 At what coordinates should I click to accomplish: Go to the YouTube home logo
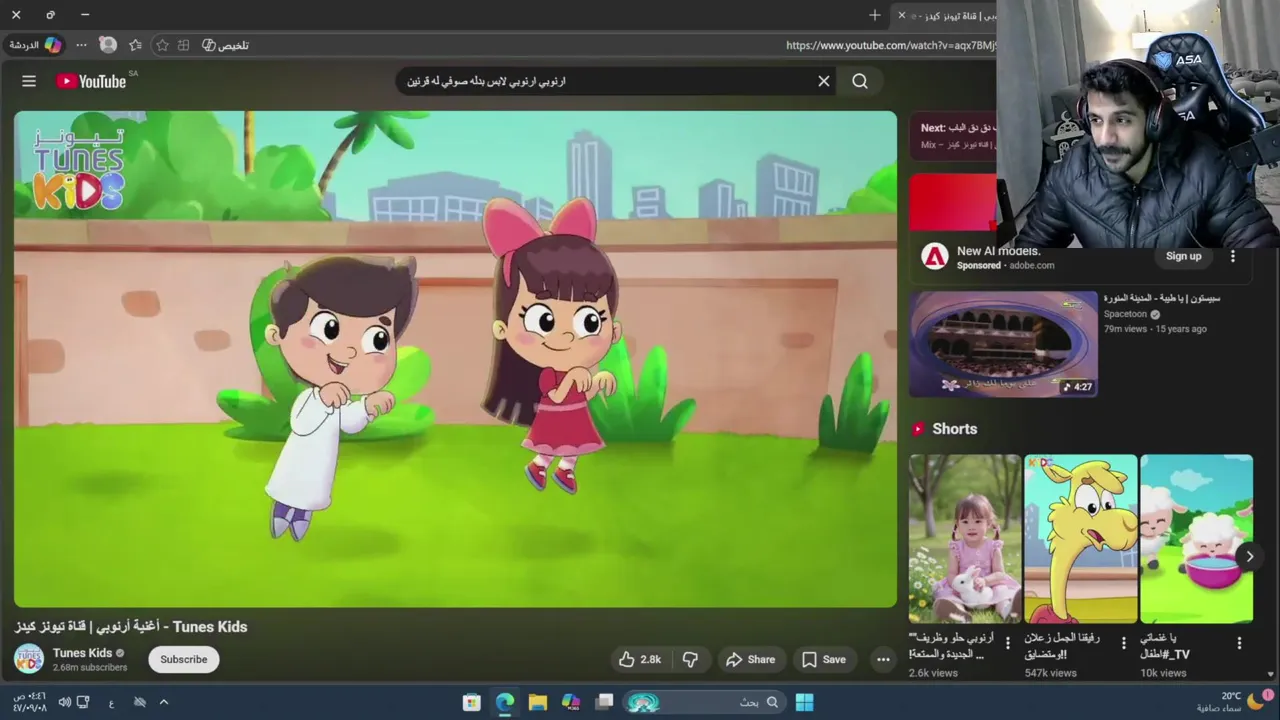tap(91, 81)
